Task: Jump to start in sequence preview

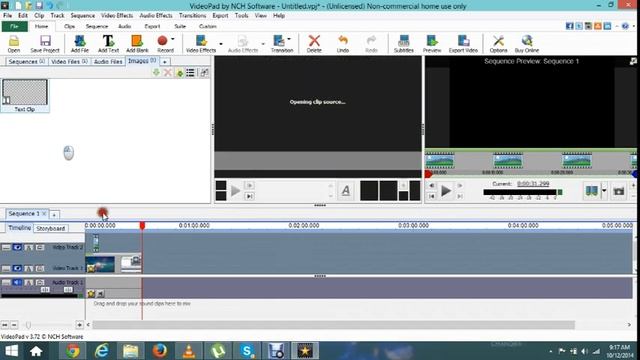Action: 432,196
